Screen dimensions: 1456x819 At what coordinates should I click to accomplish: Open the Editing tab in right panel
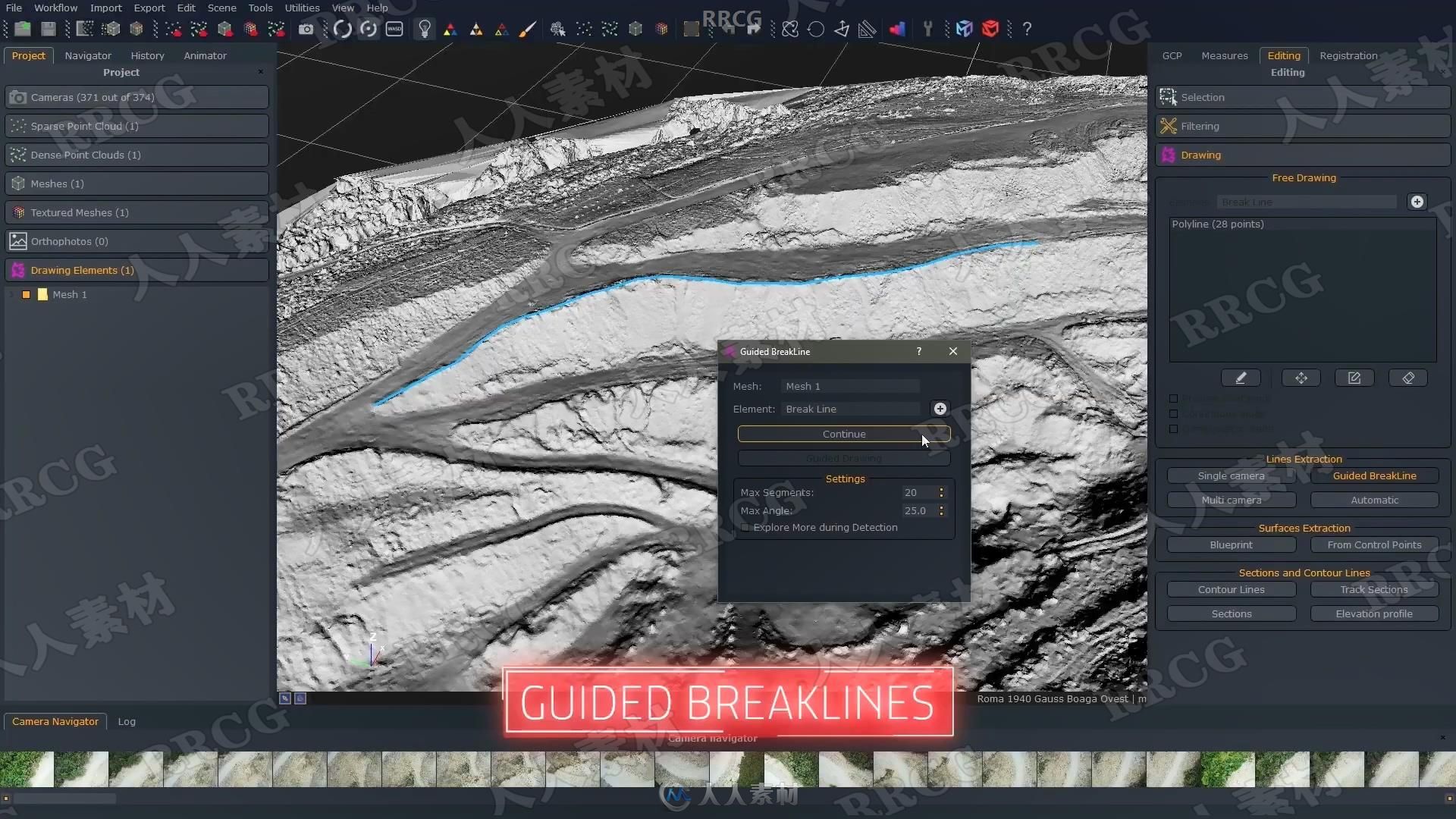[1283, 55]
